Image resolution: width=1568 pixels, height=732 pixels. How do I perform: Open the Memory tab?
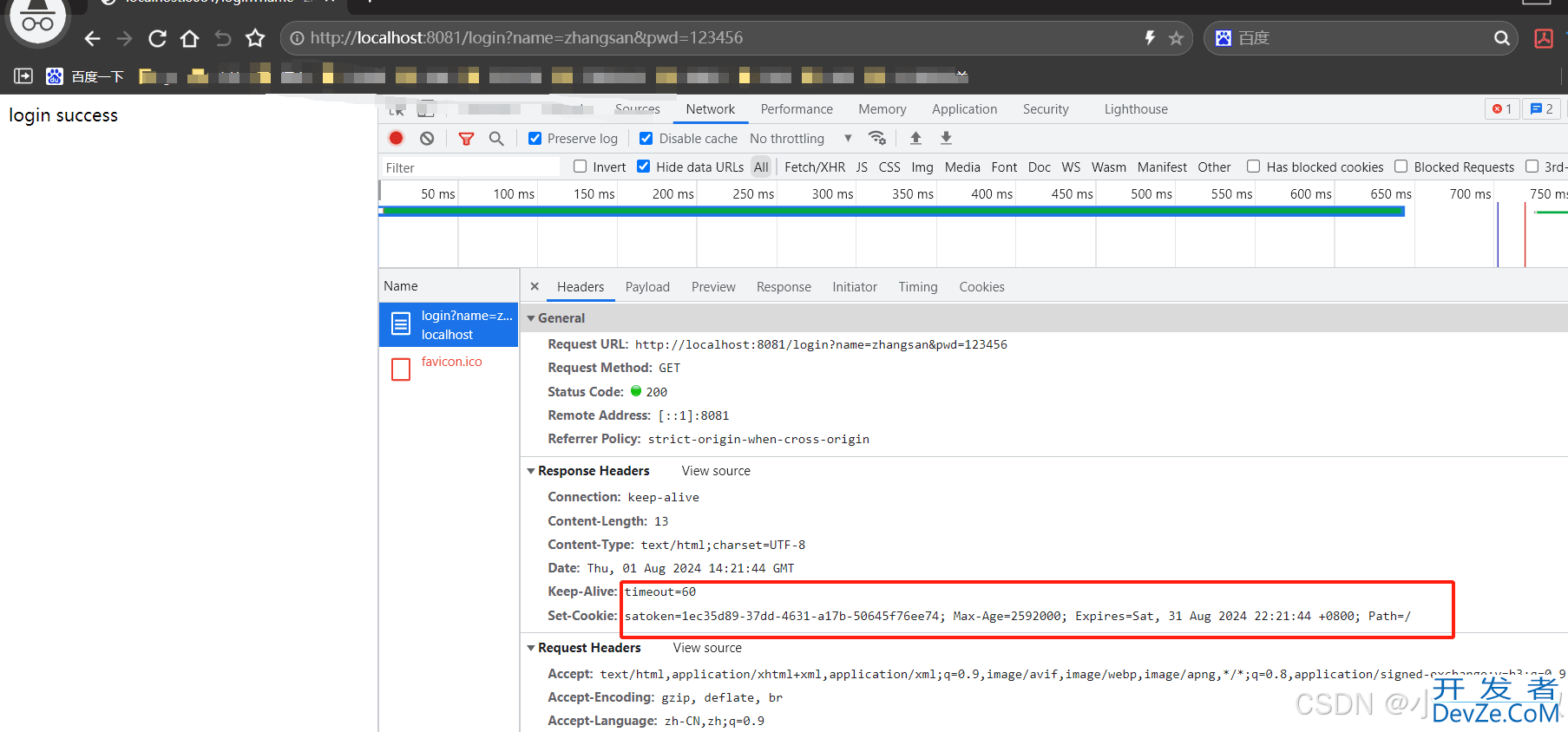(x=882, y=108)
